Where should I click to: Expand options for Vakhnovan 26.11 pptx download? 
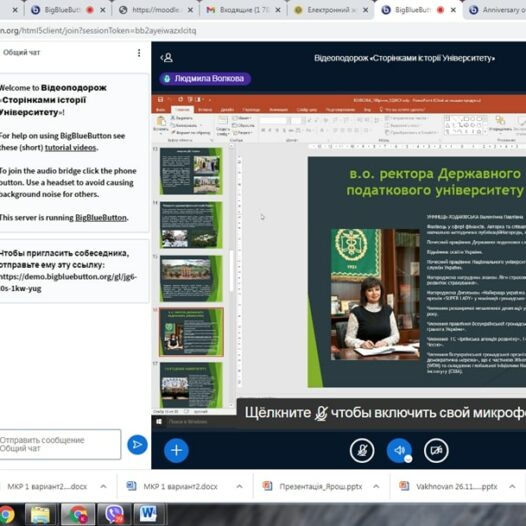click(x=512, y=486)
